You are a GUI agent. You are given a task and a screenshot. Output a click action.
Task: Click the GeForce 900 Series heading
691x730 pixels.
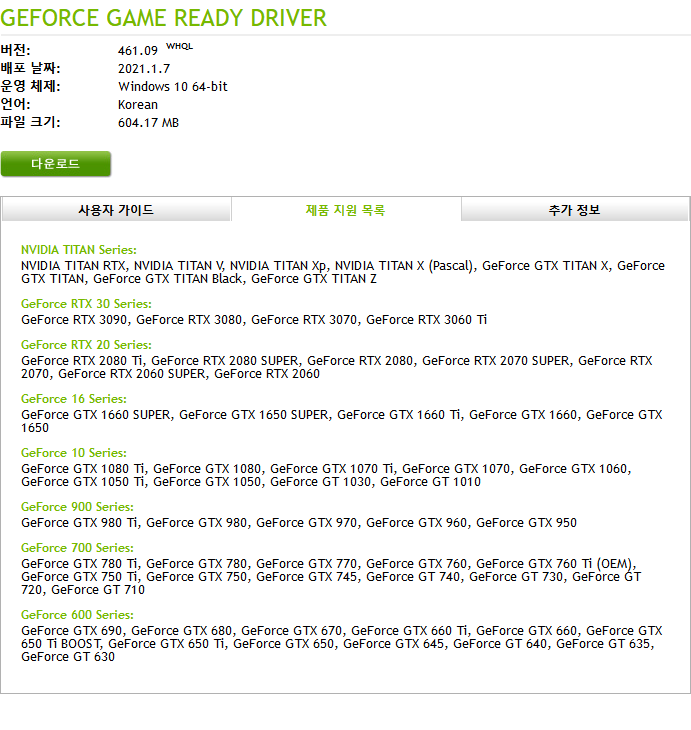pyautogui.click(x=77, y=507)
